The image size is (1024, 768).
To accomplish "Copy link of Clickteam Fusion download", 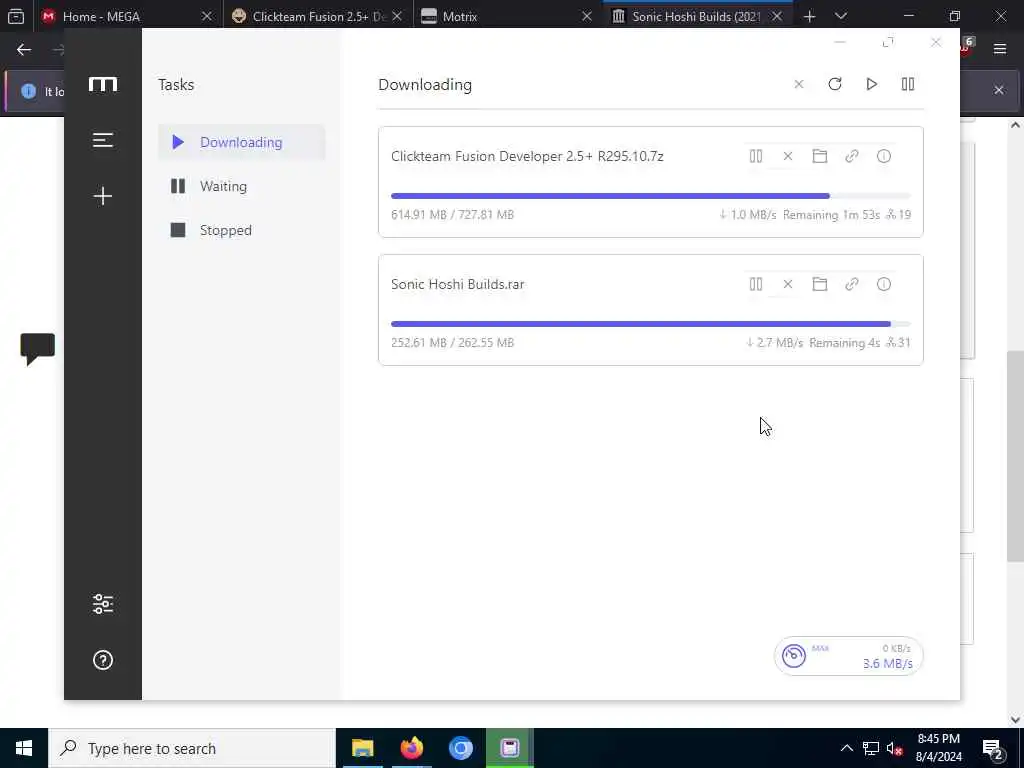I will coord(852,156).
